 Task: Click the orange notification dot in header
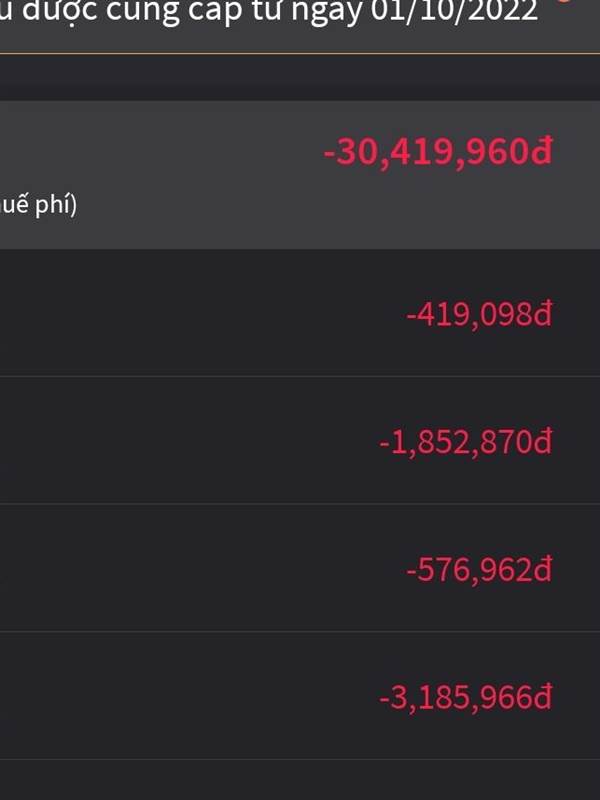point(564,1)
